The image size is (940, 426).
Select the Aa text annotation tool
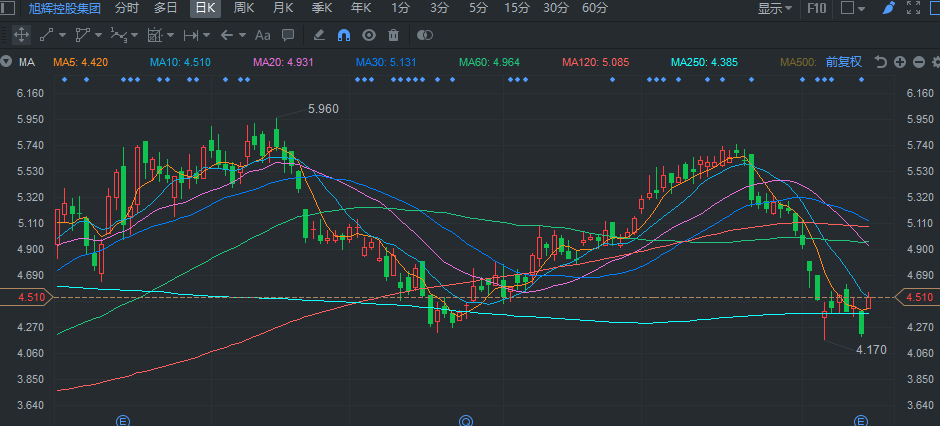click(x=263, y=35)
